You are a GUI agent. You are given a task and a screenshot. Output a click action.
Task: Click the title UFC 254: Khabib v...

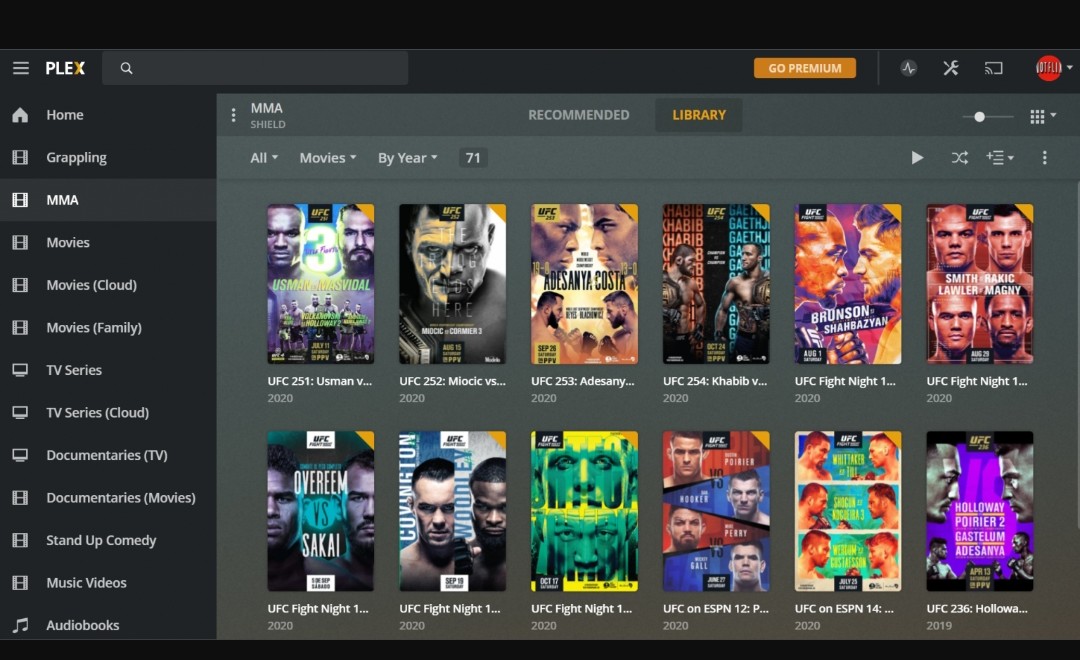pos(715,381)
